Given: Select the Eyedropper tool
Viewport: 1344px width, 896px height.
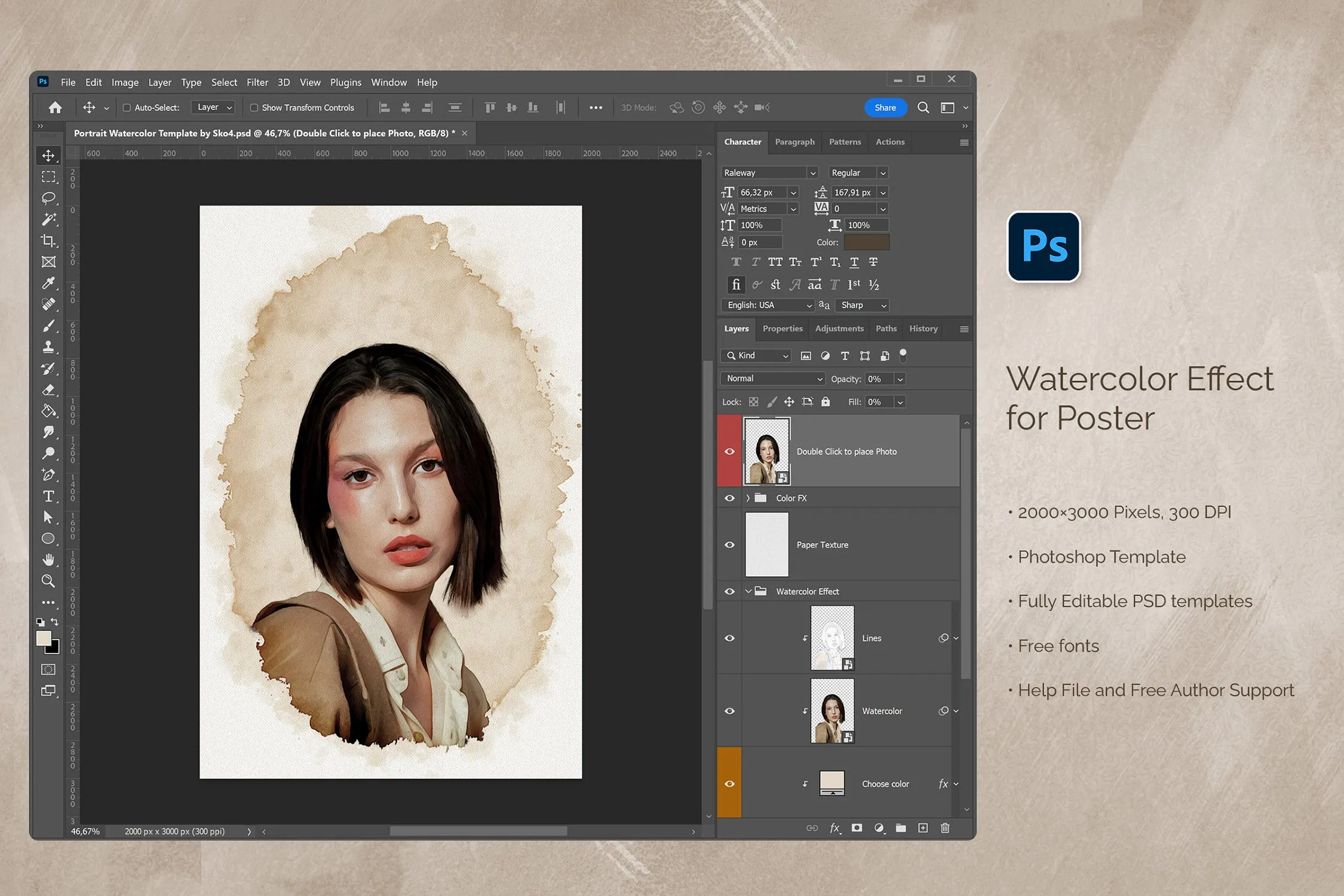Looking at the screenshot, I should tap(48, 283).
